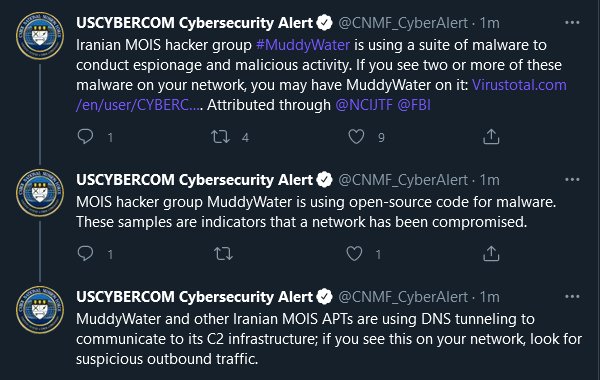This screenshot has height=380, width=600.
Task: Retweet the open-source code malware tweet
Action: pyautogui.click(x=223, y=254)
